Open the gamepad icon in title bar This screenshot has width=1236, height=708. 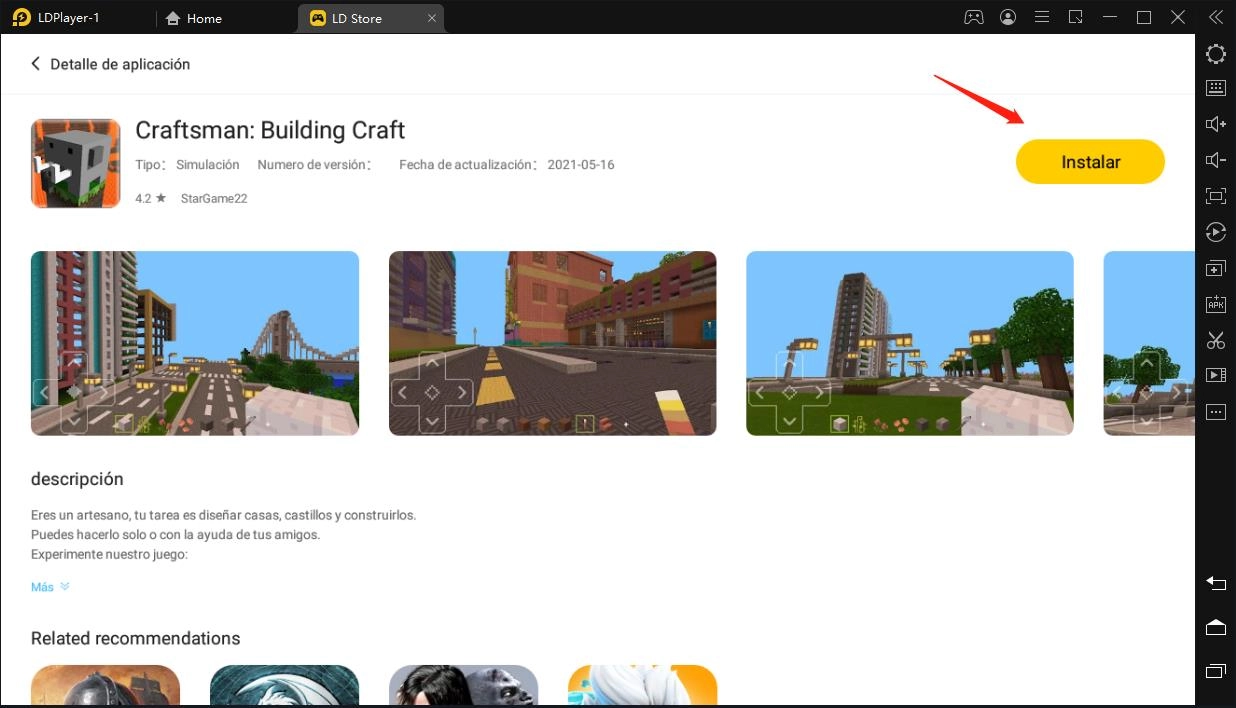coord(973,17)
